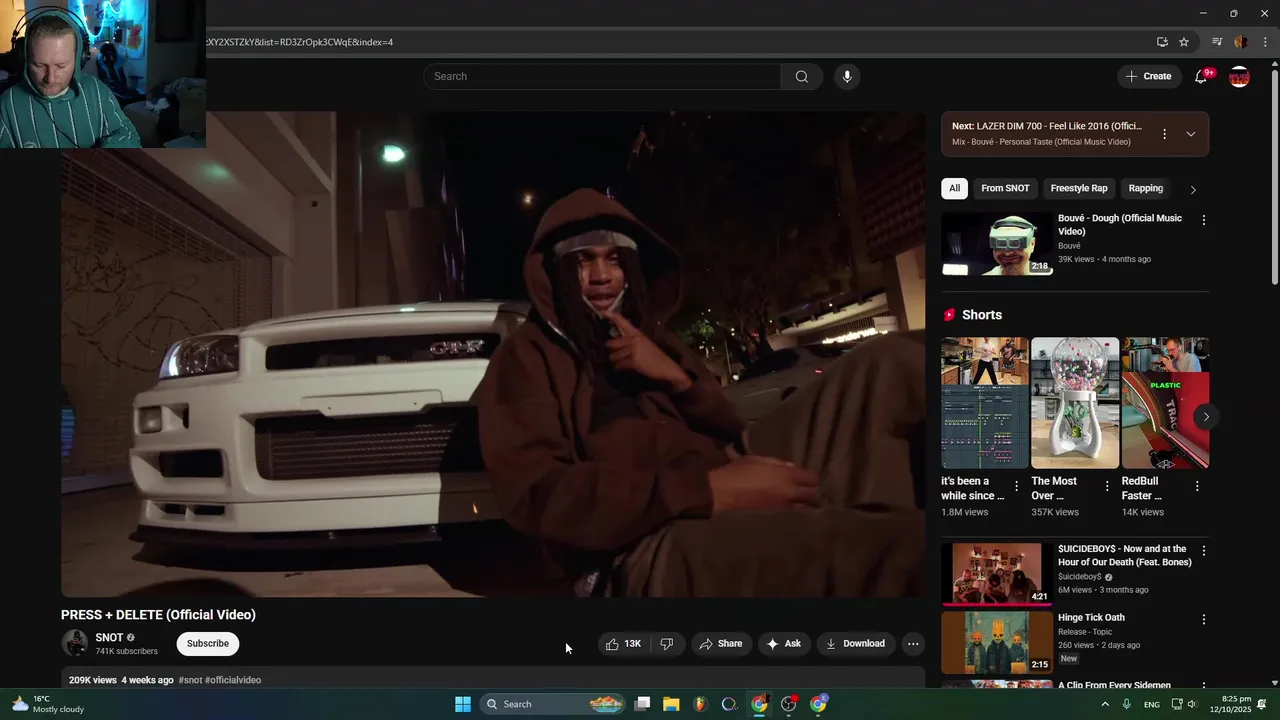Show more Shorts with the next arrow
This screenshot has width=1280, height=720.
pyautogui.click(x=1206, y=417)
